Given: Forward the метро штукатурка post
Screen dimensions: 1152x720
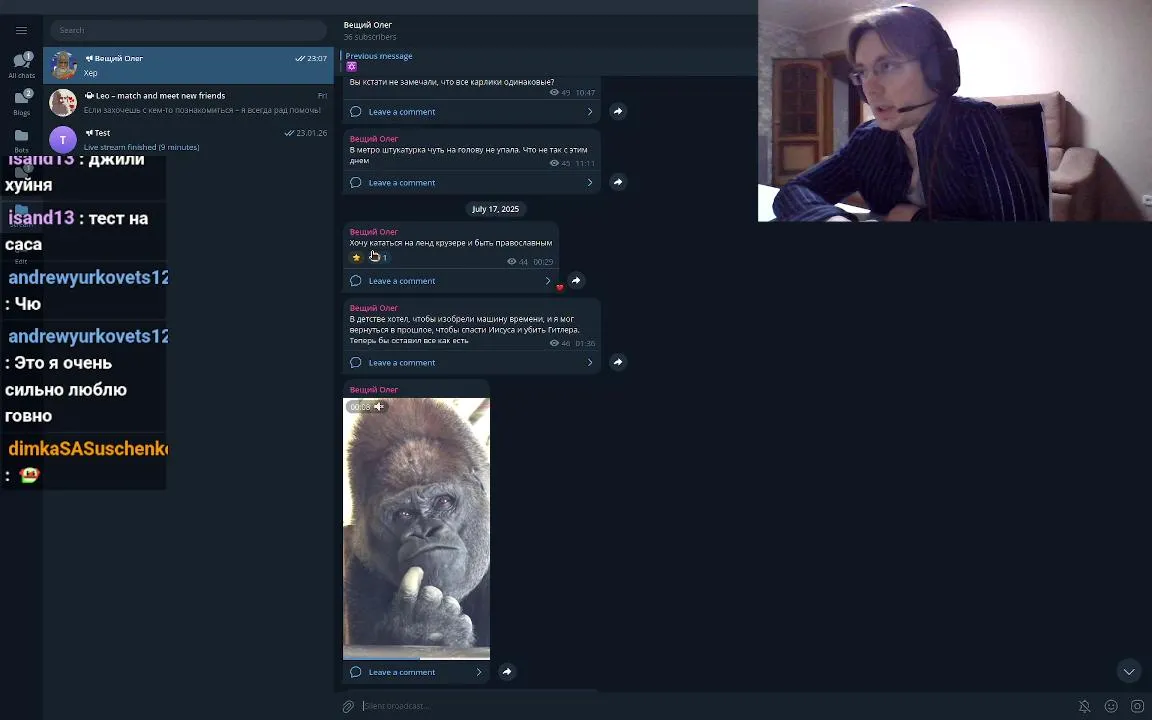Looking at the screenshot, I should click(x=618, y=181).
